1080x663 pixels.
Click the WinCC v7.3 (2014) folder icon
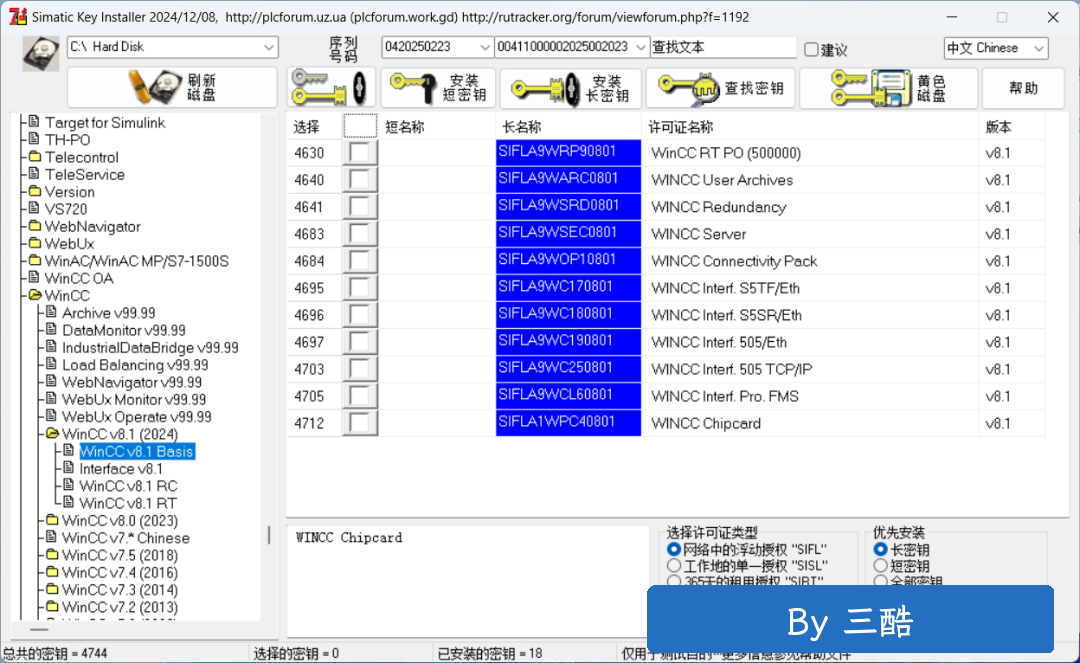pyautogui.click(x=52, y=589)
